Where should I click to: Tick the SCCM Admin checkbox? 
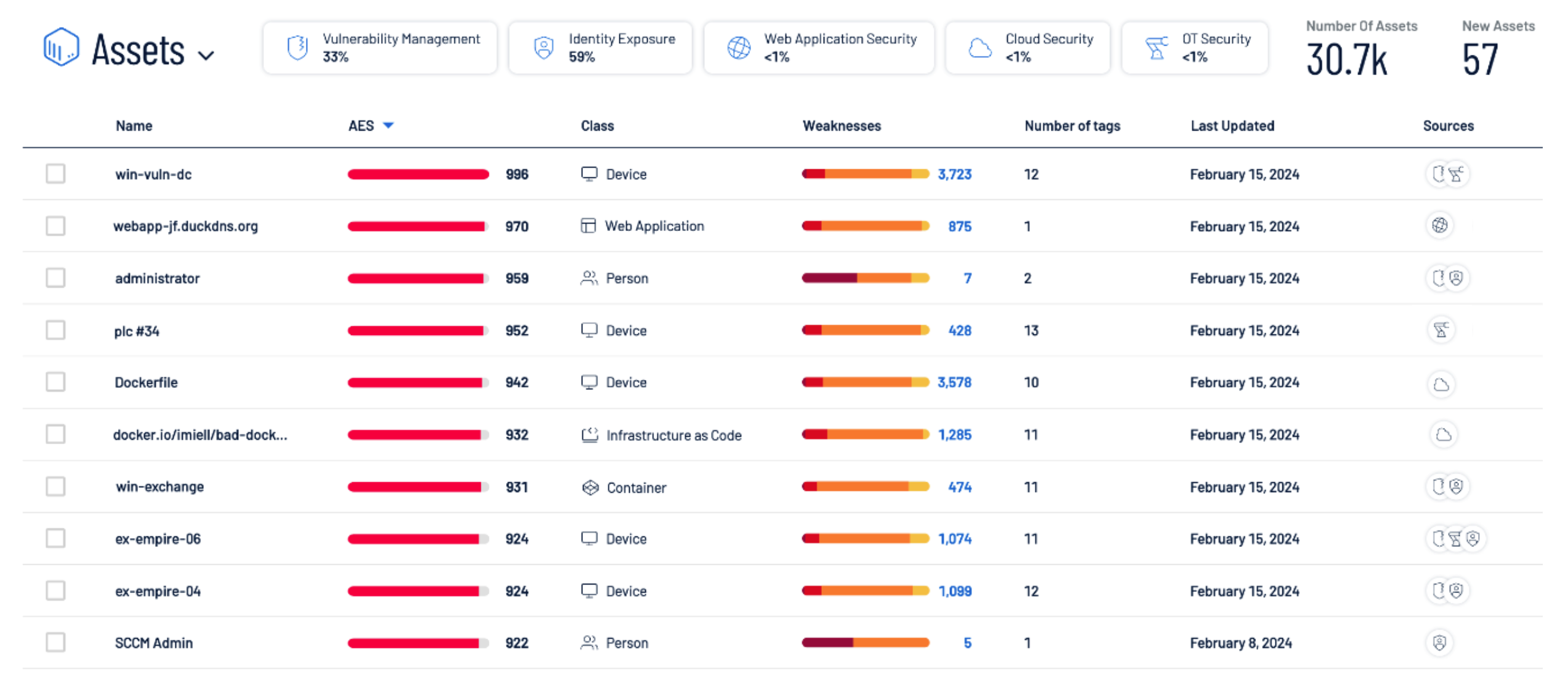(x=55, y=642)
